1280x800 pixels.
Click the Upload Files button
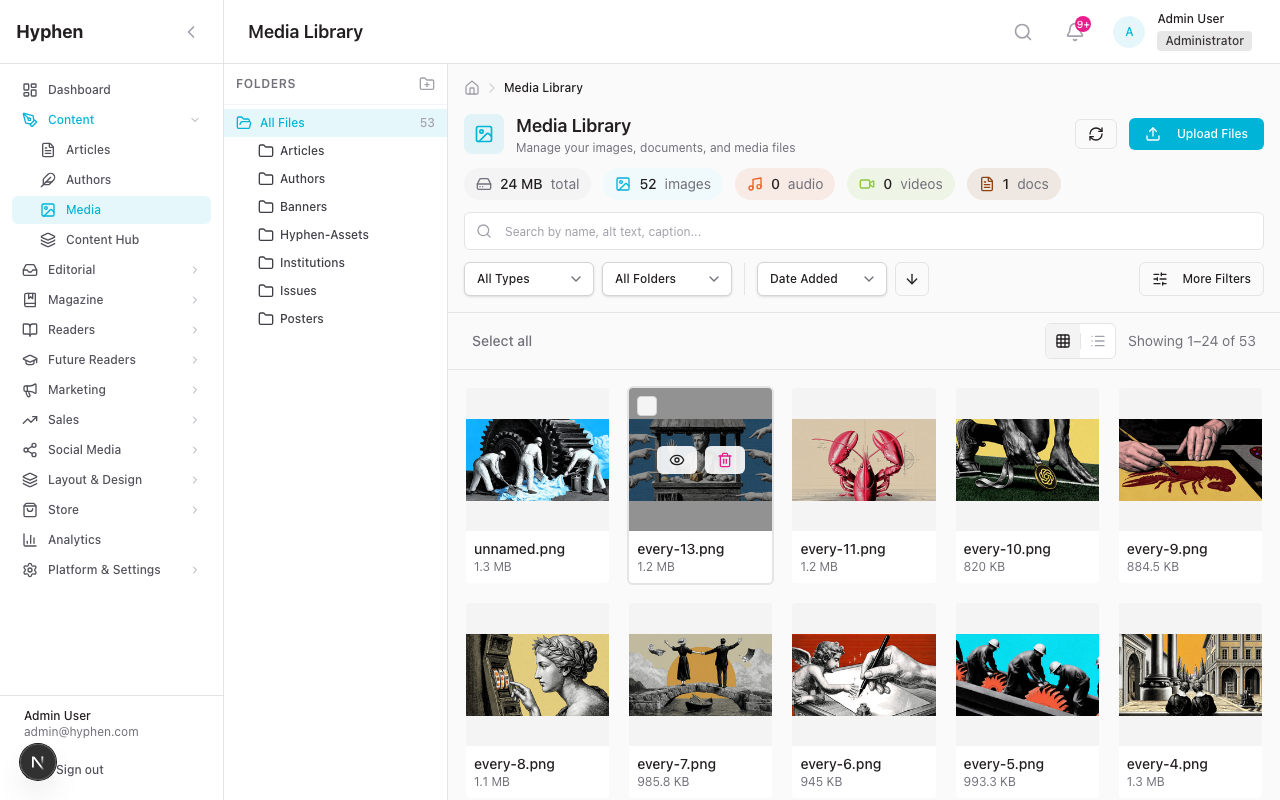[x=1196, y=134]
